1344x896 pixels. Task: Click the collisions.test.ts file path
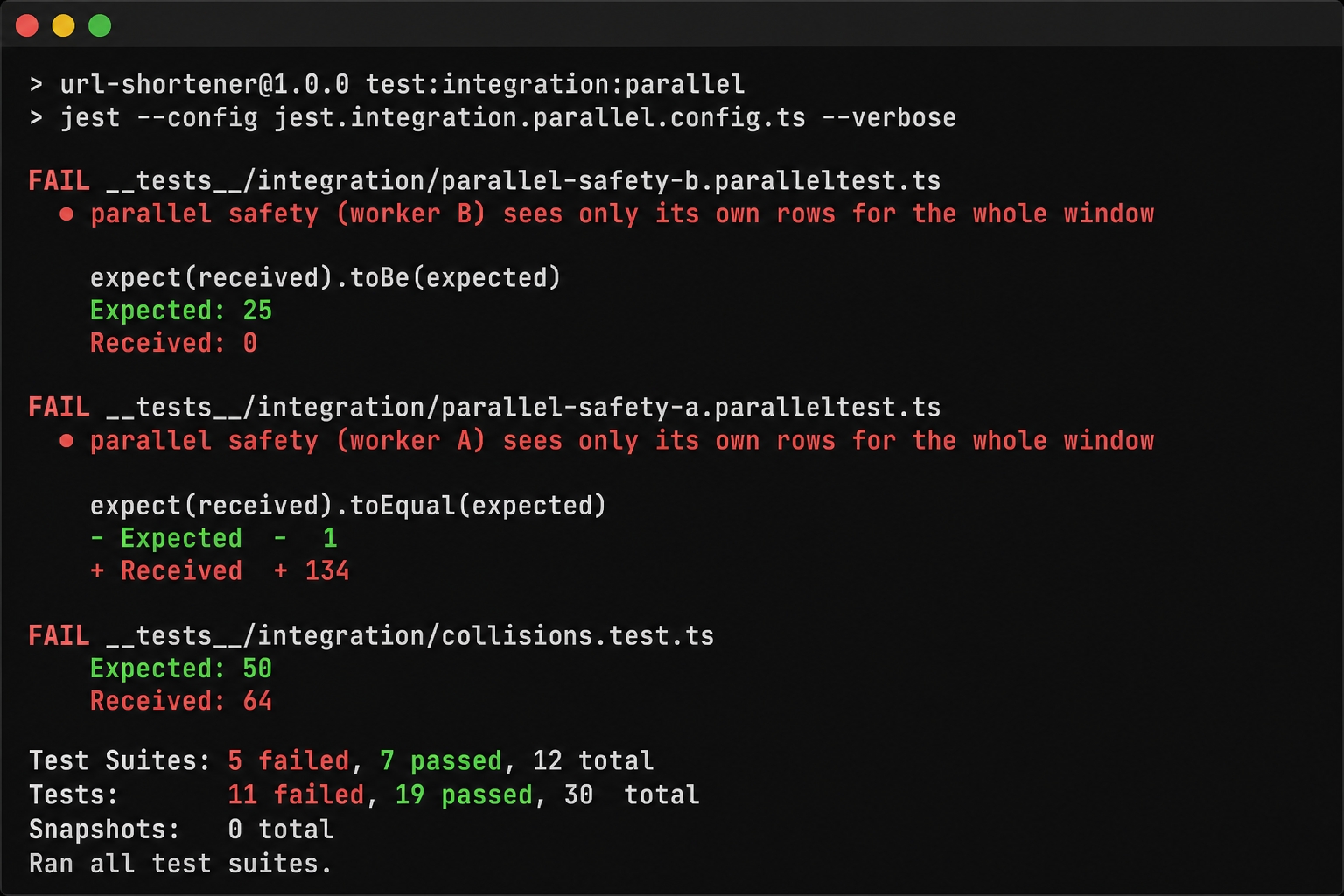(409, 635)
